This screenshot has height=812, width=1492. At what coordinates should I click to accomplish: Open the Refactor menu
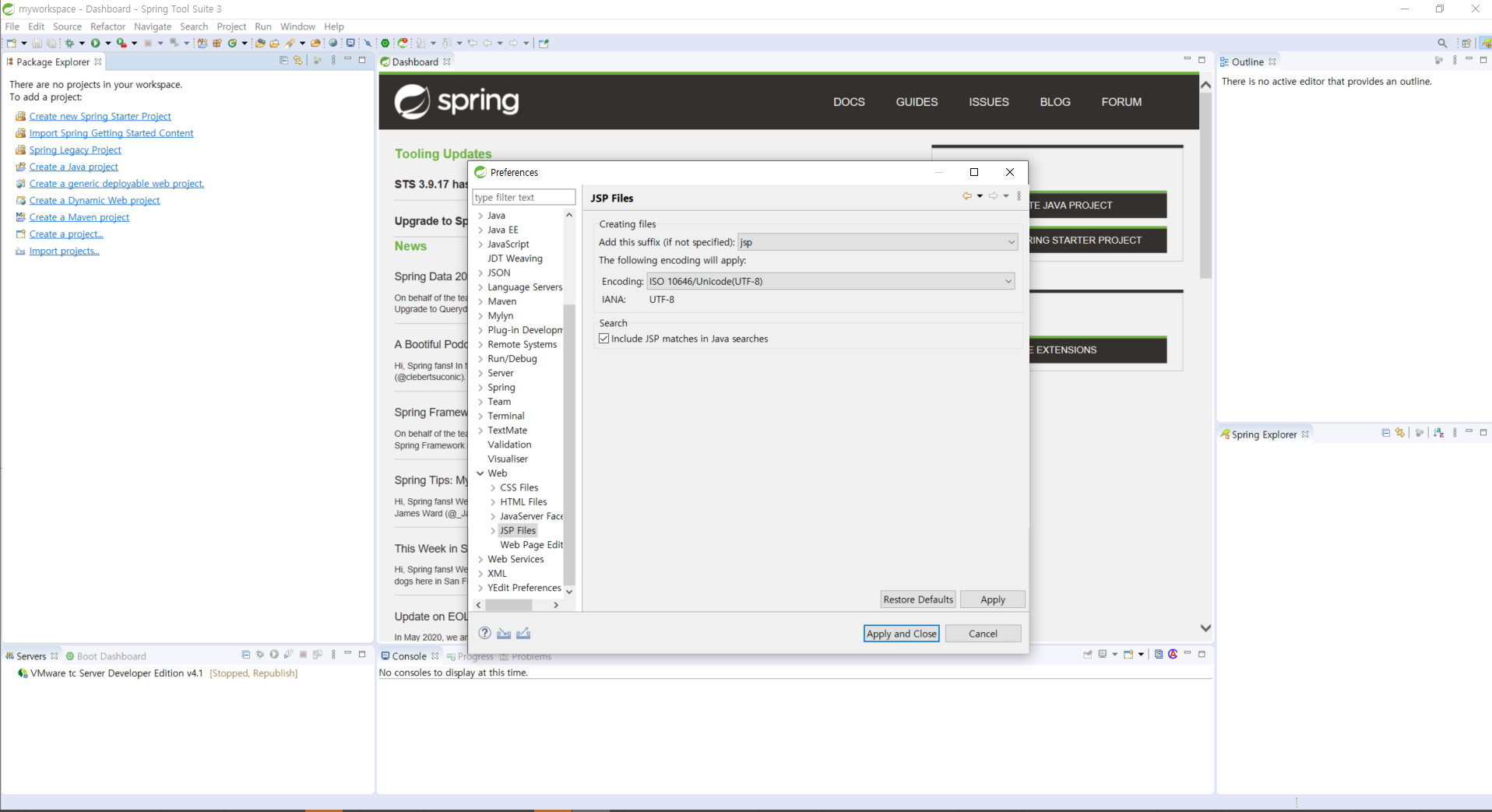(107, 26)
